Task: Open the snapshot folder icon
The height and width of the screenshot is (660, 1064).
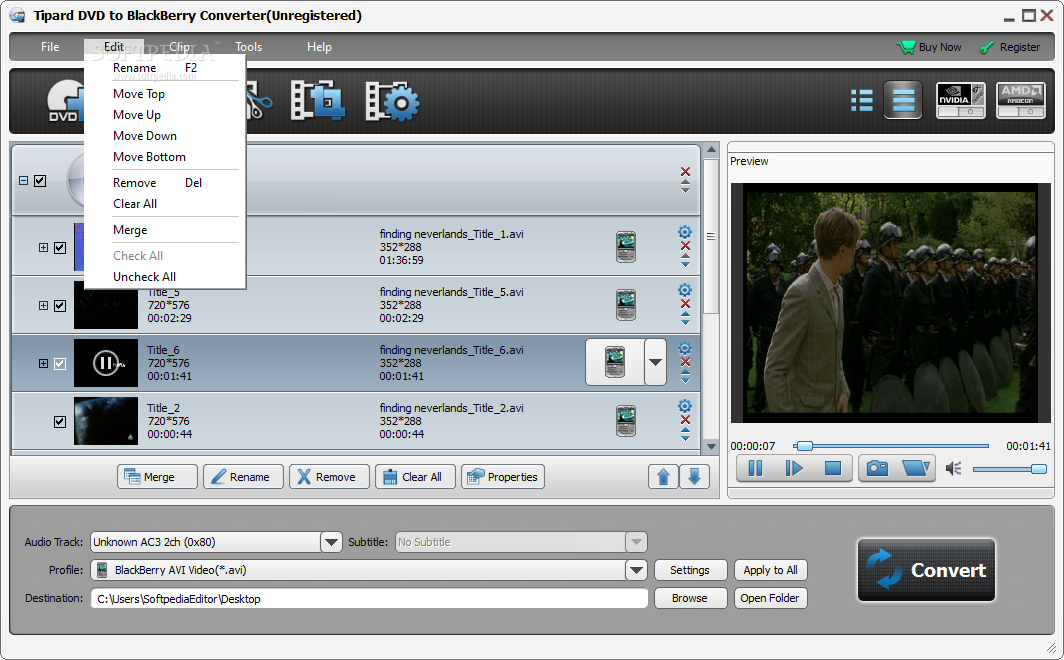Action: tap(915, 468)
